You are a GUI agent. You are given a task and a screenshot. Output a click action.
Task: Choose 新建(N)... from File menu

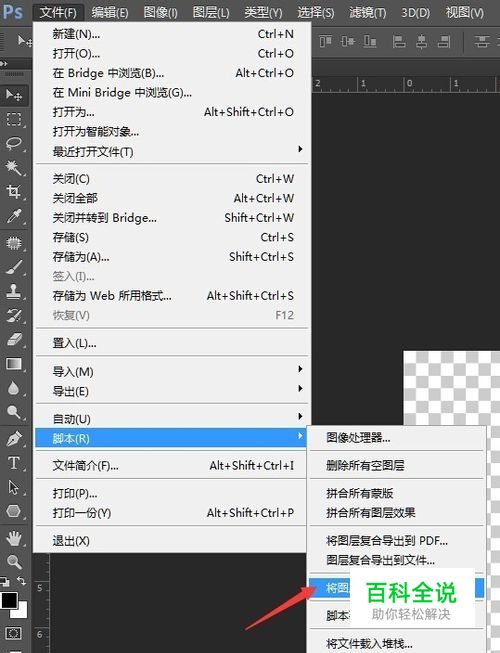pos(172,34)
